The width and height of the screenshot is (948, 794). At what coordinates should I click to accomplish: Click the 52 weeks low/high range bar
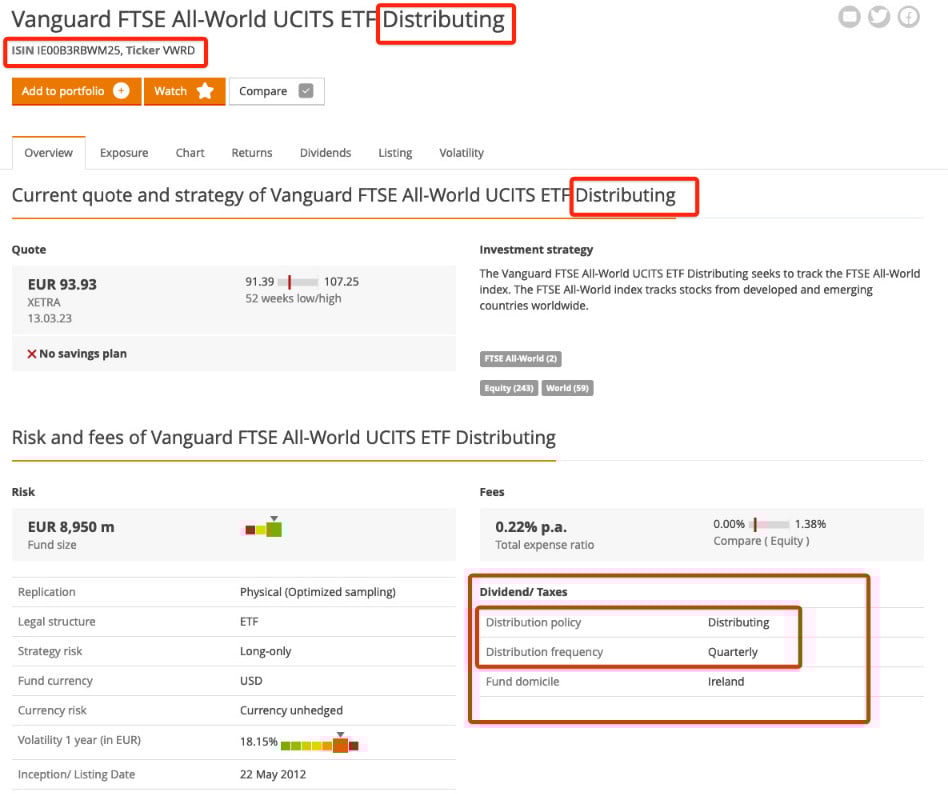299,283
